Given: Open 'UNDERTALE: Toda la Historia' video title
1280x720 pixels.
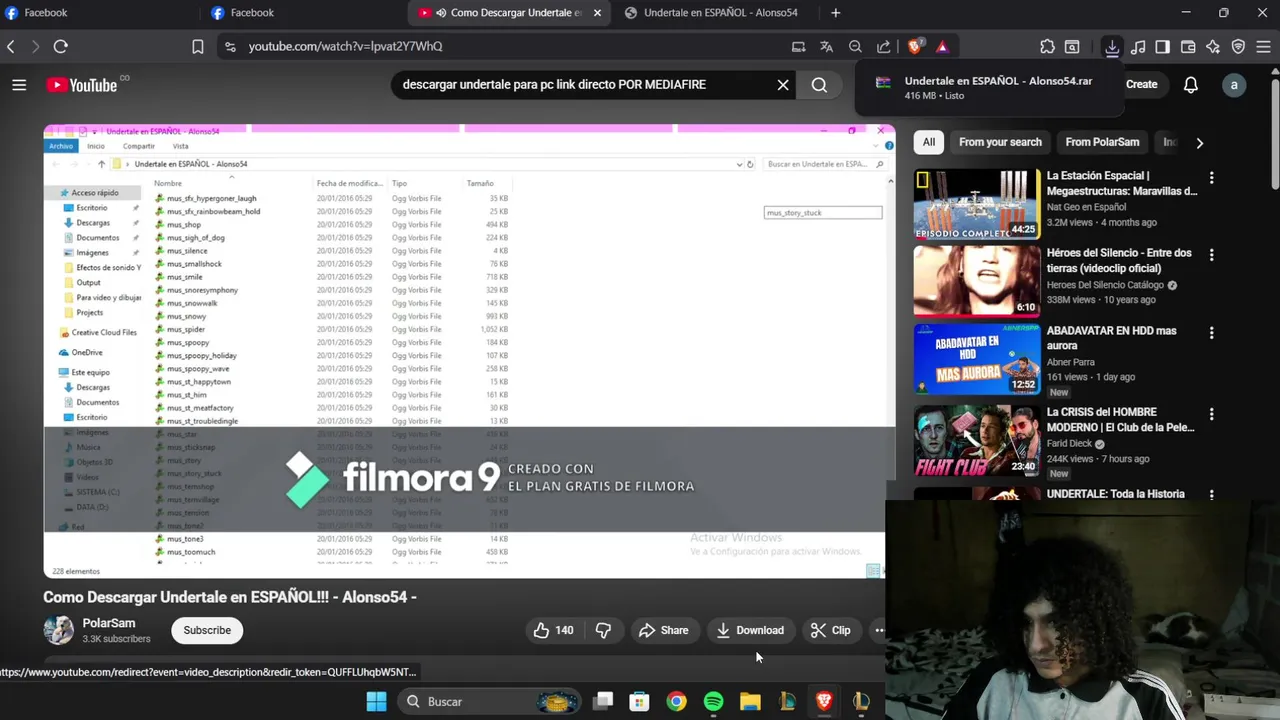Looking at the screenshot, I should tap(1115, 494).
